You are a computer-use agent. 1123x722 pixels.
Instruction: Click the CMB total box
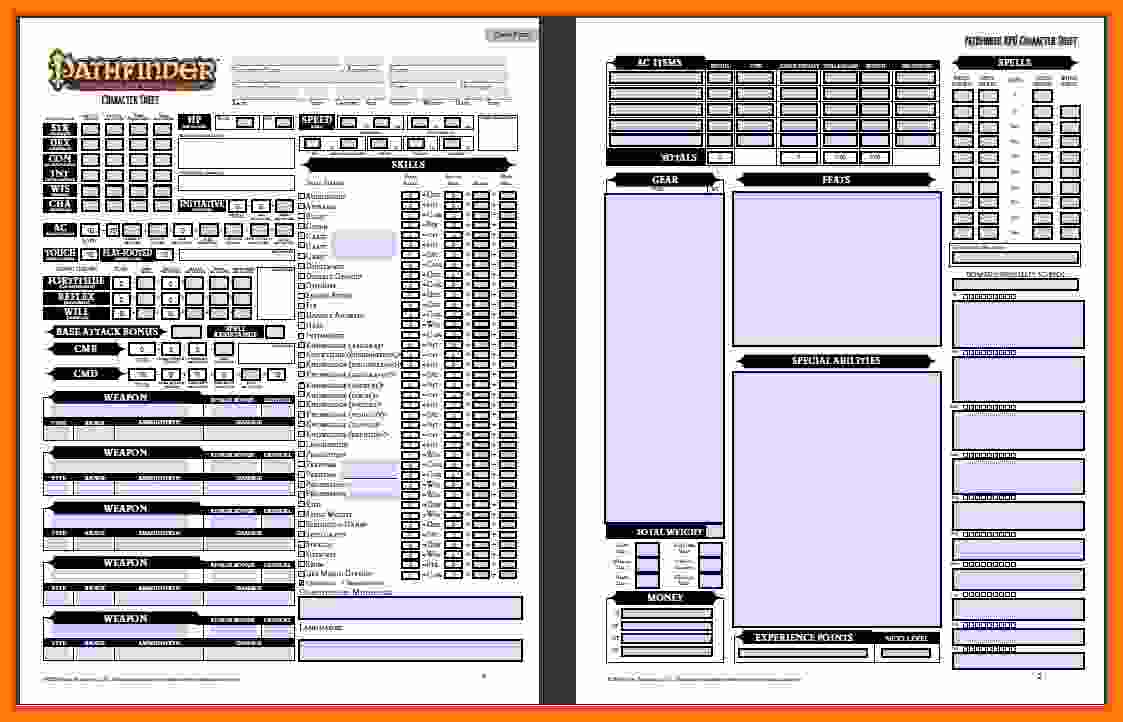(x=141, y=350)
